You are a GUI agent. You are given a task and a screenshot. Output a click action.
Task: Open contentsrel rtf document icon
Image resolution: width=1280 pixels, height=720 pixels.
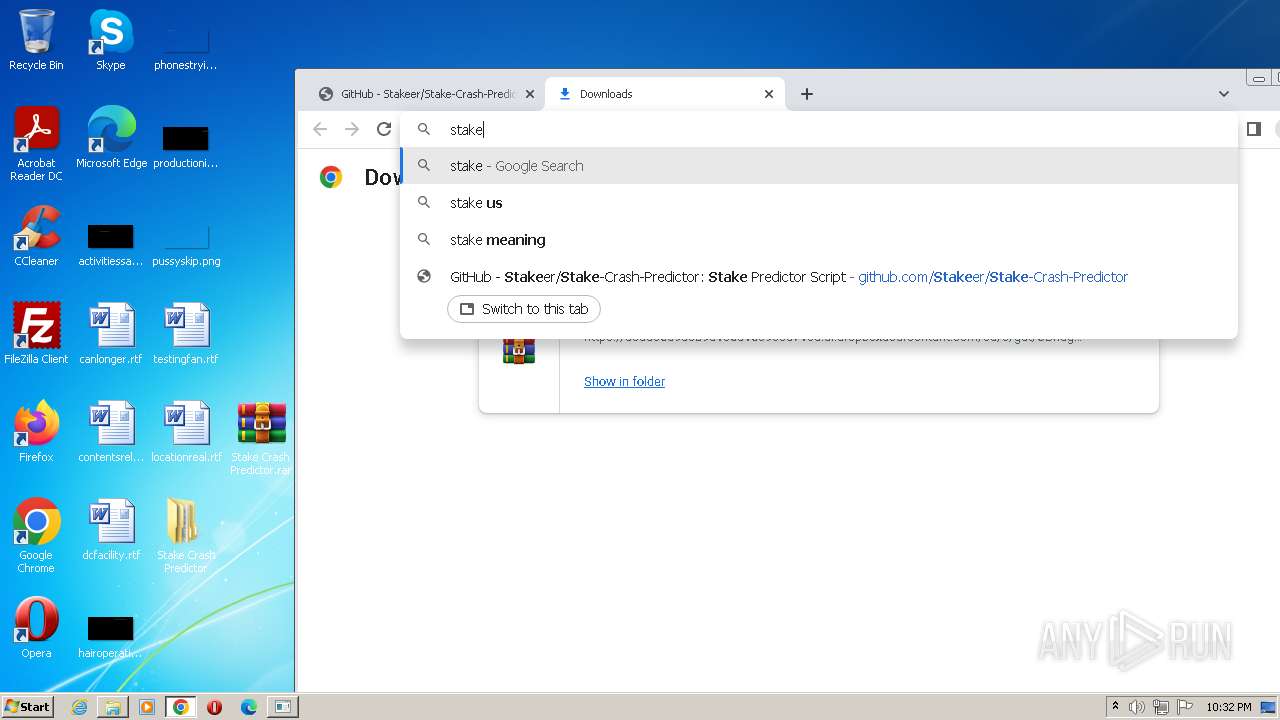pyautogui.click(x=110, y=432)
